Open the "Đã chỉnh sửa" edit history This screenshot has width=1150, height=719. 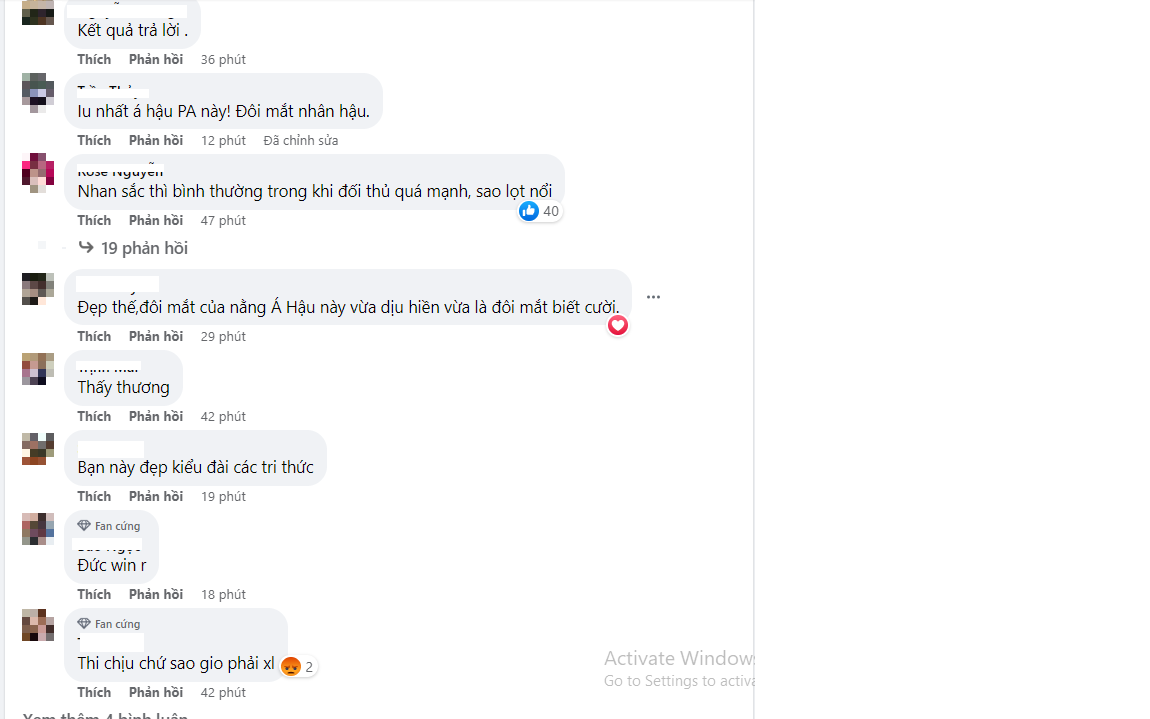tap(300, 140)
